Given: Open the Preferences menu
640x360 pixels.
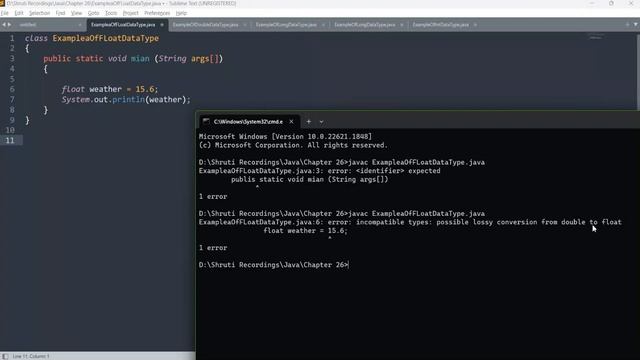Looking at the screenshot, I should point(157,13).
